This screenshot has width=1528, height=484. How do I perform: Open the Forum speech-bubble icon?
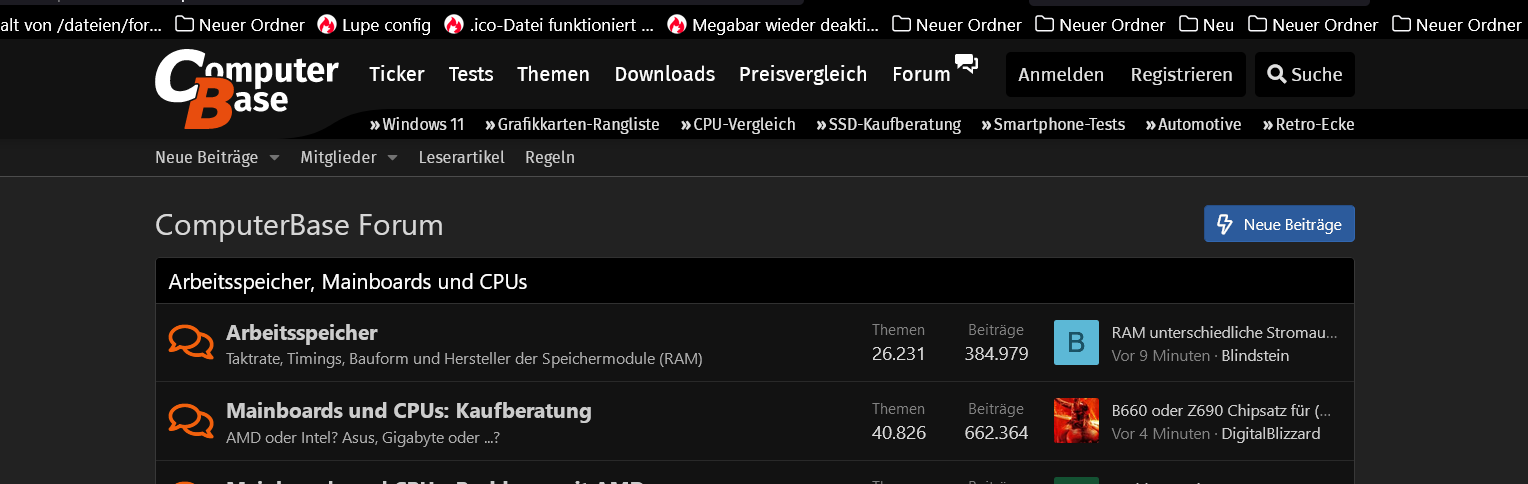coord(966,65)
